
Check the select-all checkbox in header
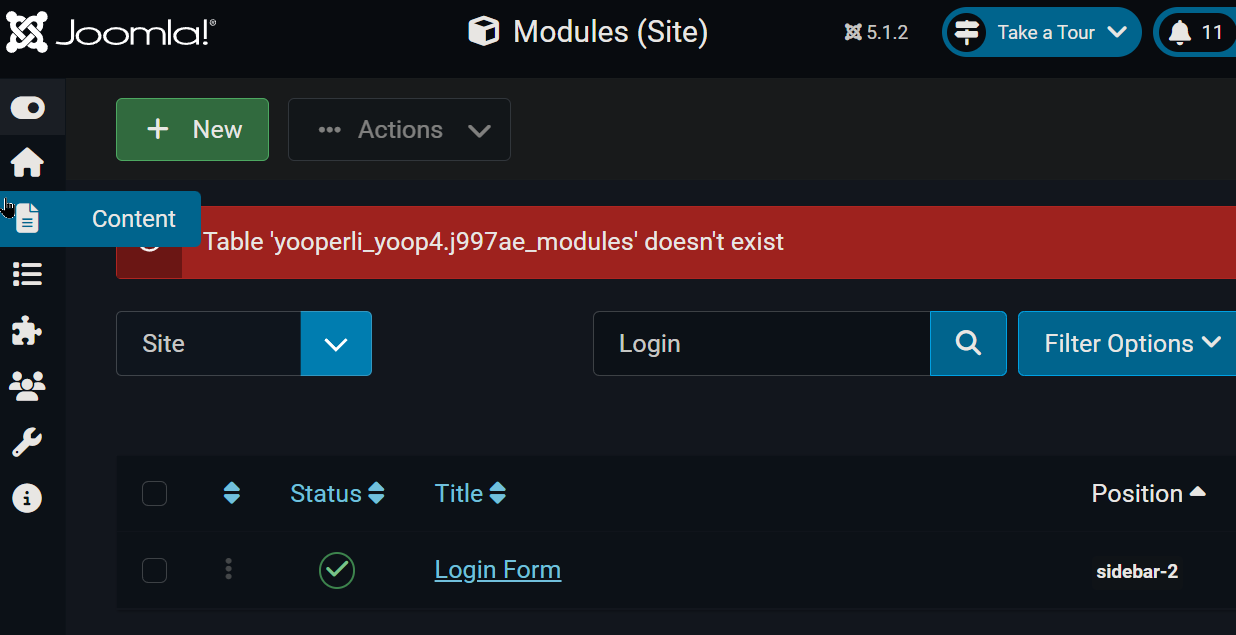click(x=154, y=494)
